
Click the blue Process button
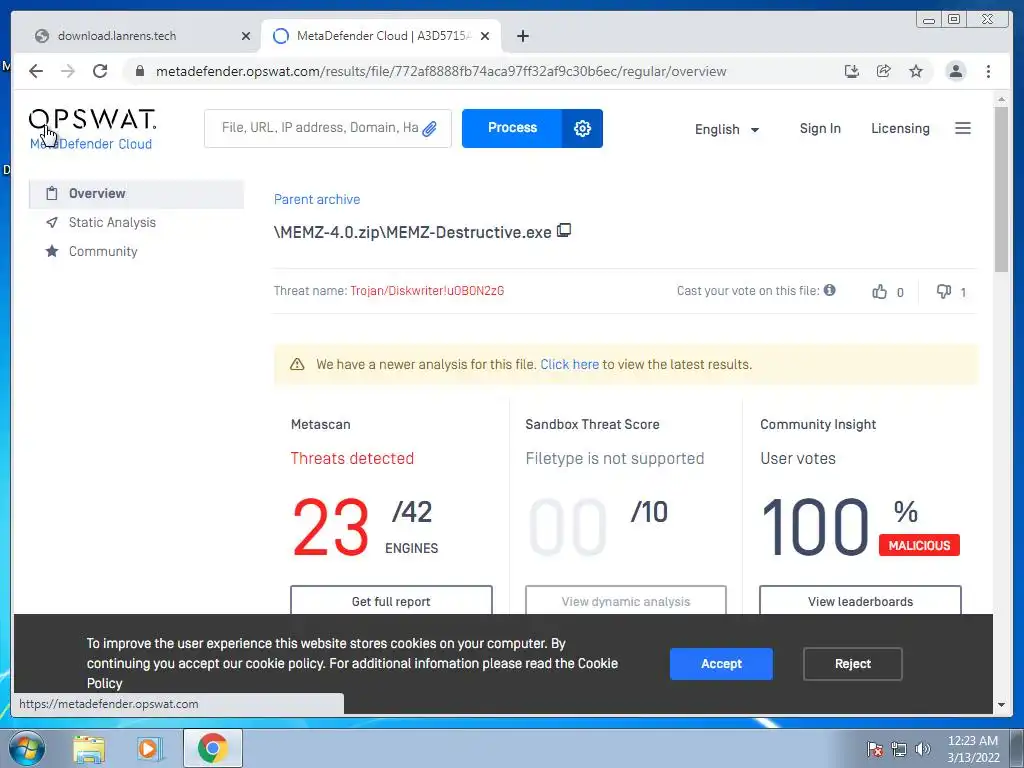click(512, 128)
